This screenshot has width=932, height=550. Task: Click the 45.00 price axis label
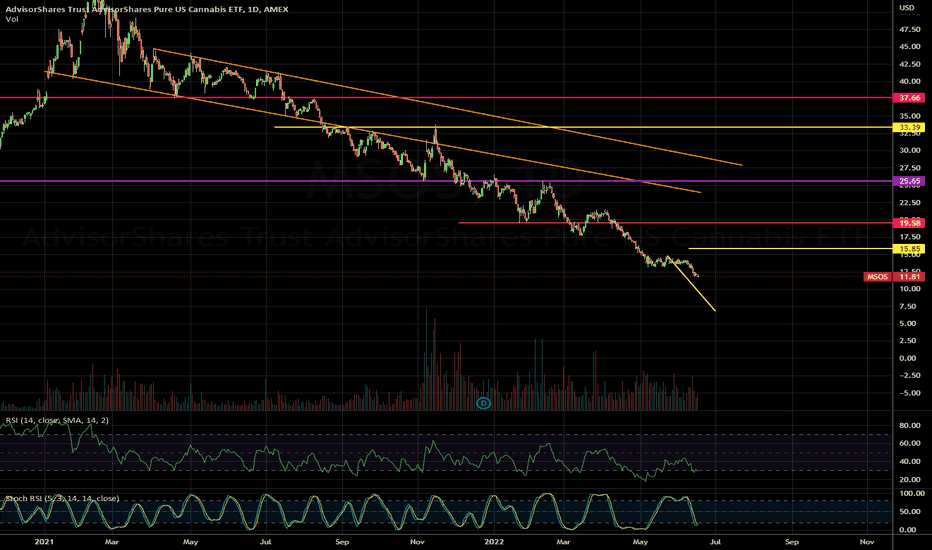(x=910, y=46)
